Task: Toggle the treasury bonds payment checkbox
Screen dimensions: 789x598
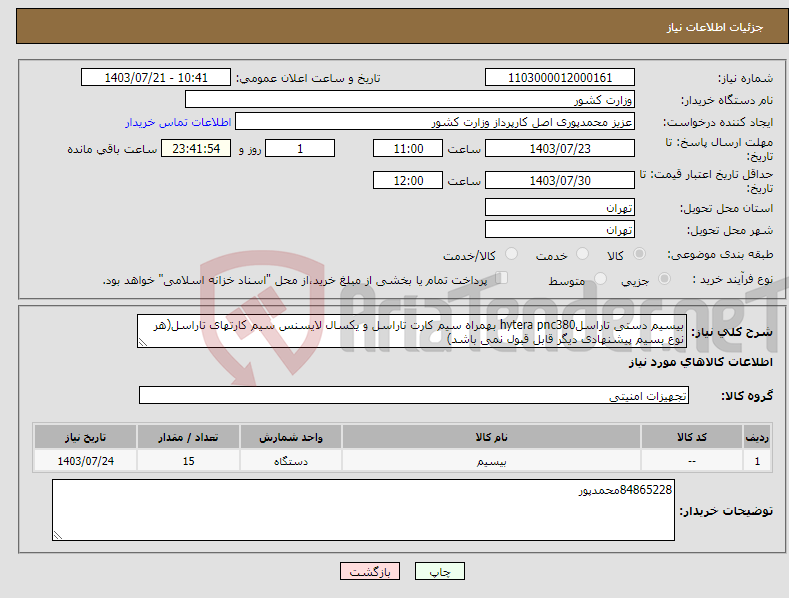Action: click(502, 278)
